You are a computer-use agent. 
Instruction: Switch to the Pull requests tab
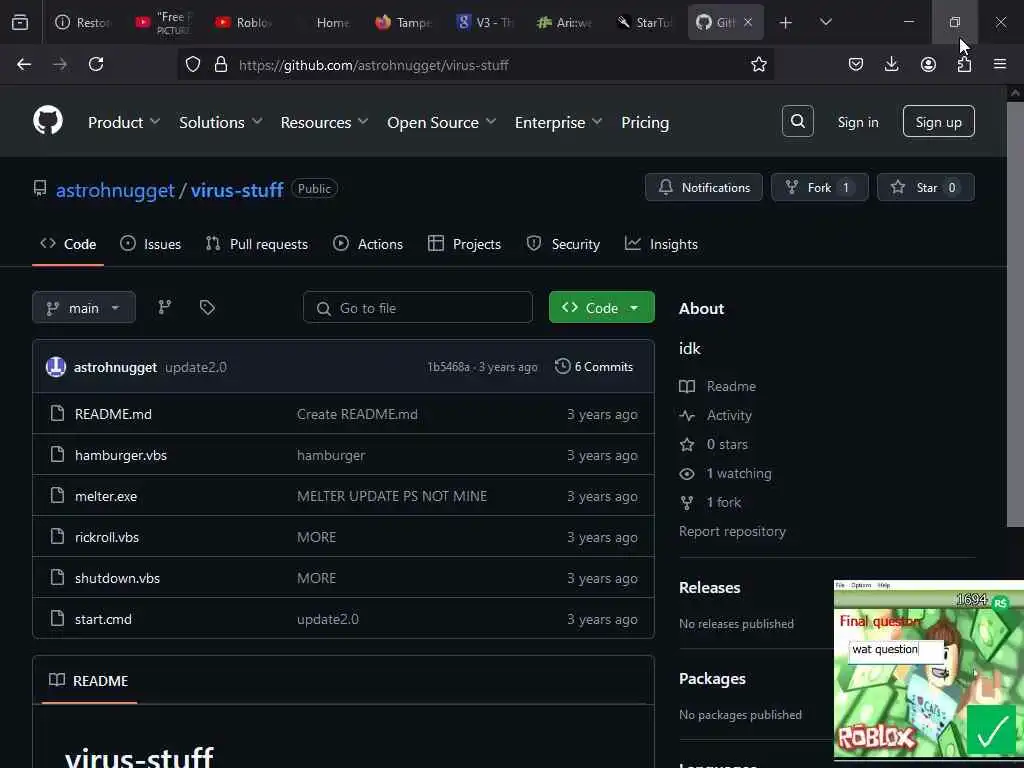[257, 244]
